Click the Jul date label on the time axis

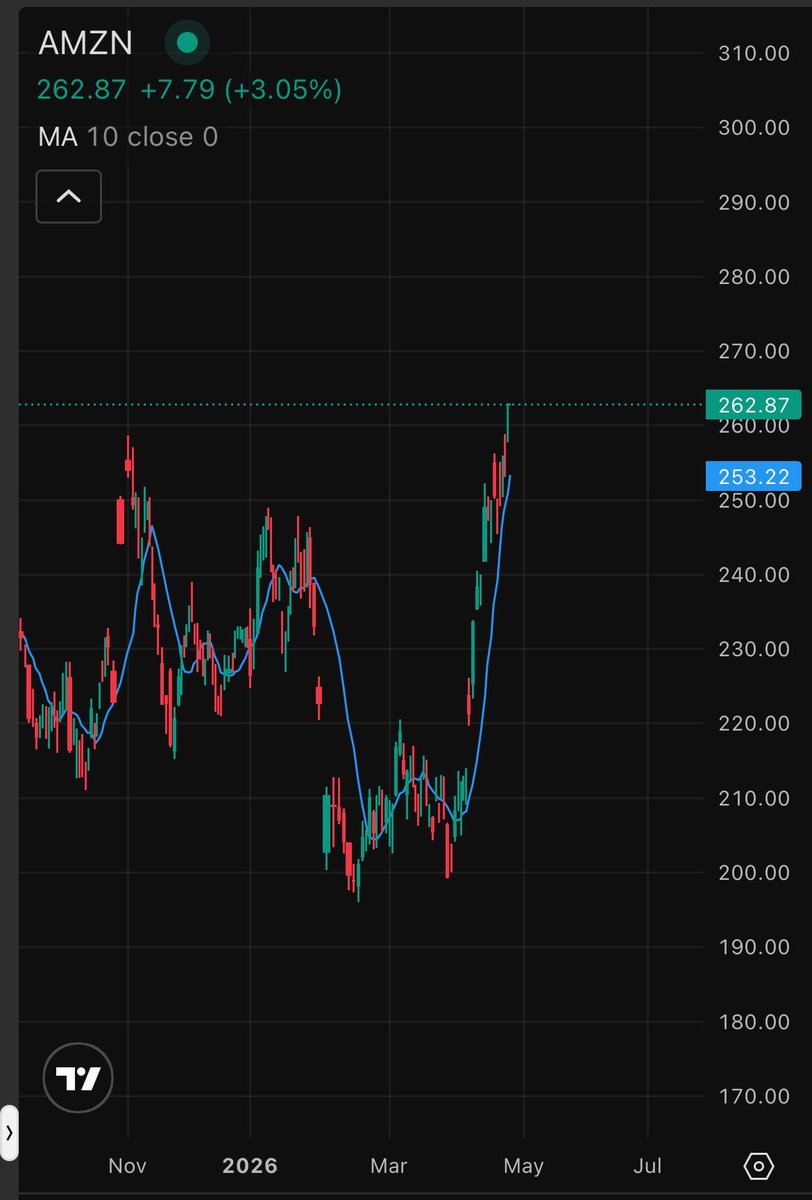click(x=648, y=1166)
